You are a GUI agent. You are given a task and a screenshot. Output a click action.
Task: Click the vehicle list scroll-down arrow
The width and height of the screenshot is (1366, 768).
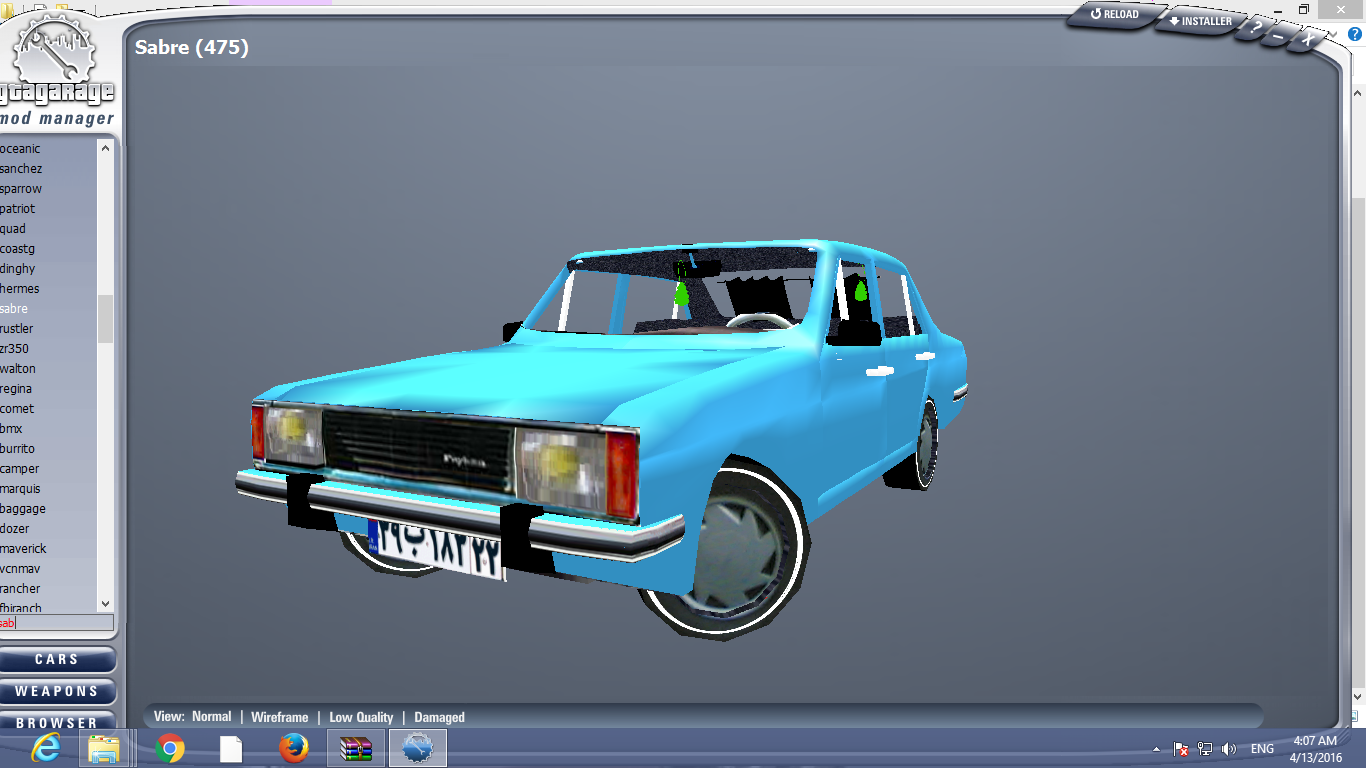pyautogui.click(x=105, y=604)
